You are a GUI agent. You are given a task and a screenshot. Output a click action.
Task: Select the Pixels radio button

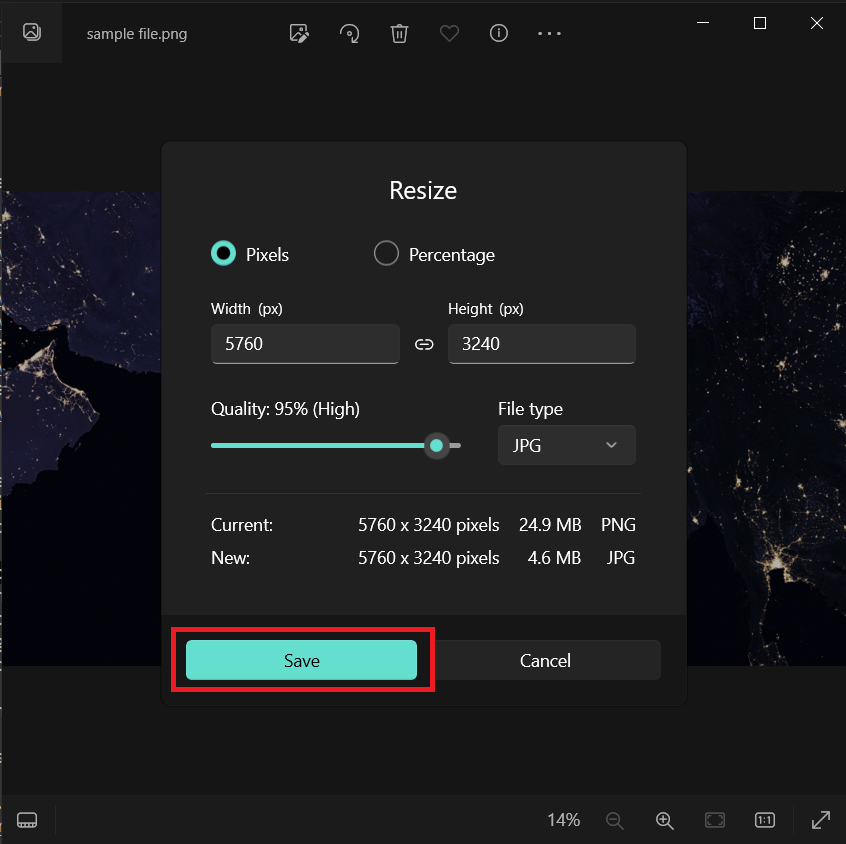223,253
